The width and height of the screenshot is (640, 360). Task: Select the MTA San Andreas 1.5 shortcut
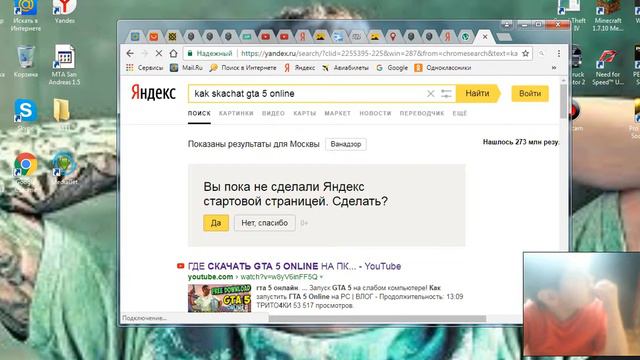pos(64,64)
